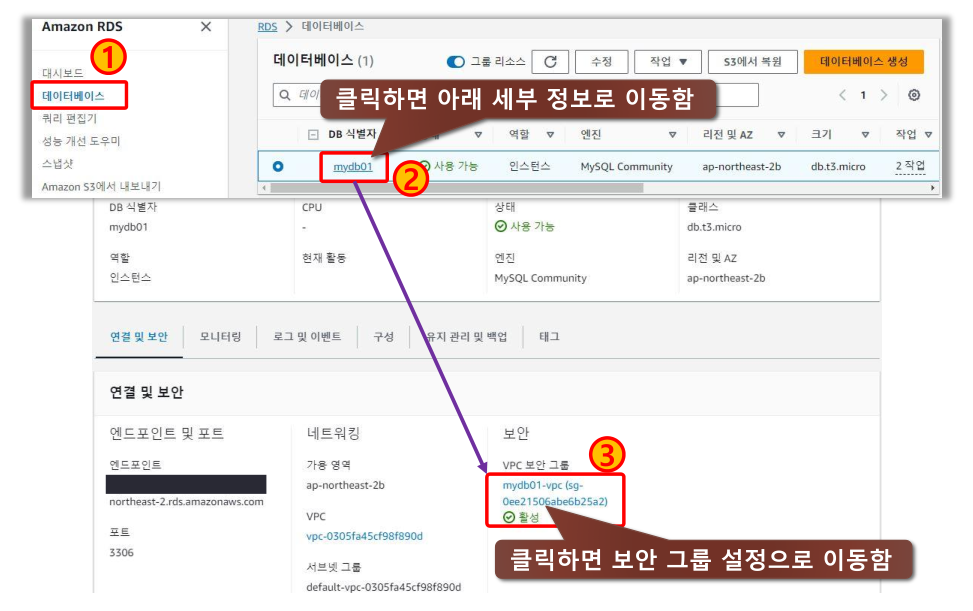Click db.t3.micro under 클래스
This screenshot has height=611, width=973.
click(714, 227)
